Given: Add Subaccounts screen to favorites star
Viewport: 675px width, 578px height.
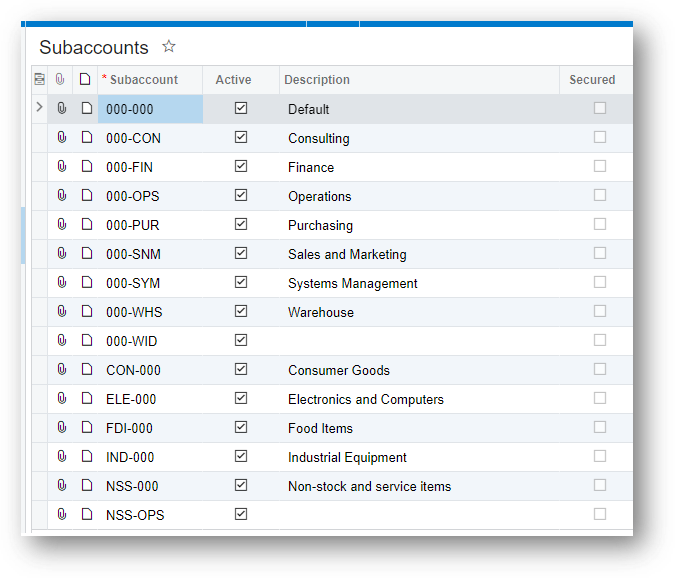Looking at the screenshot, I should click(x=169, y=46).
